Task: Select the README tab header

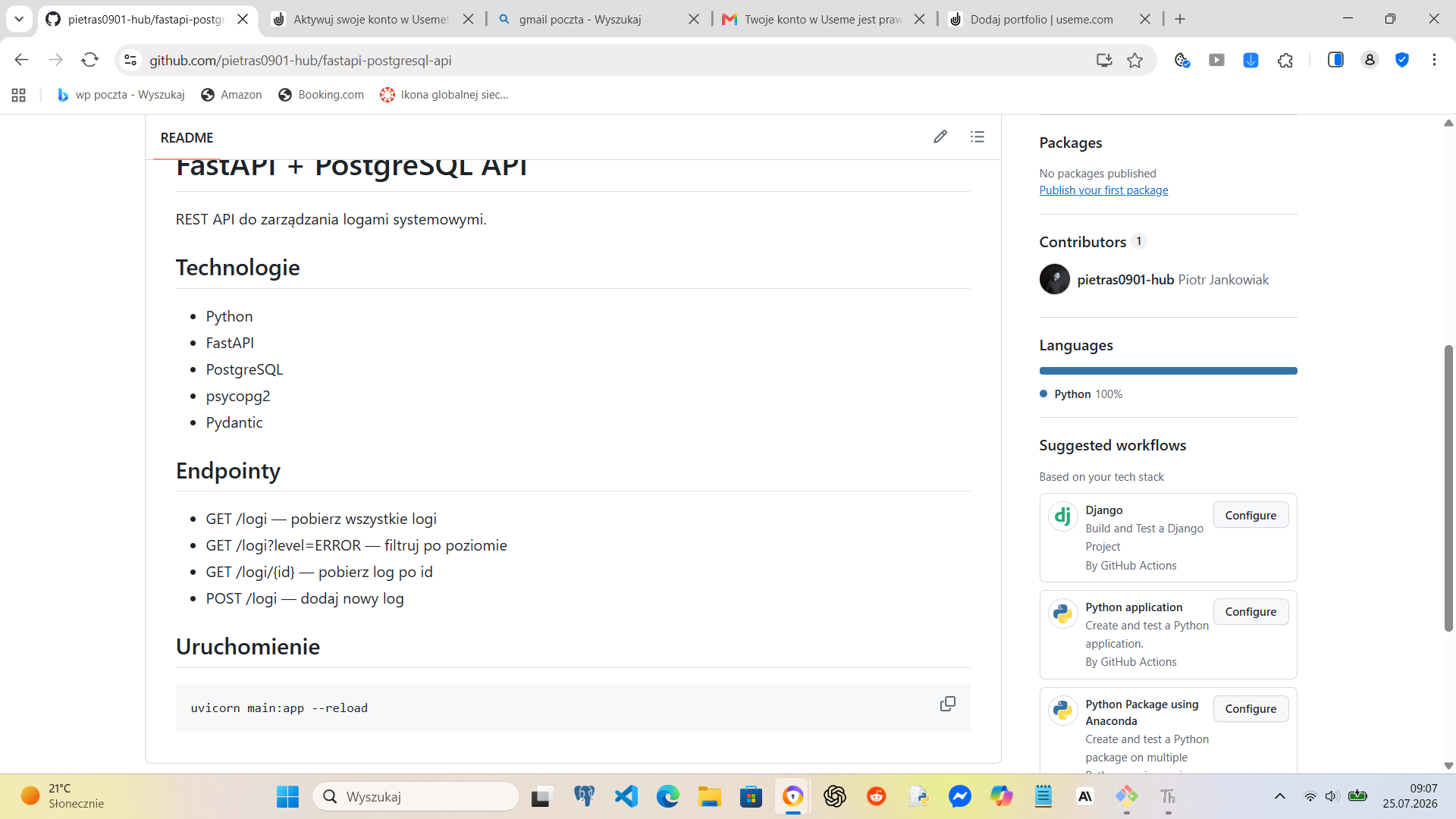Action: point(187,137)
